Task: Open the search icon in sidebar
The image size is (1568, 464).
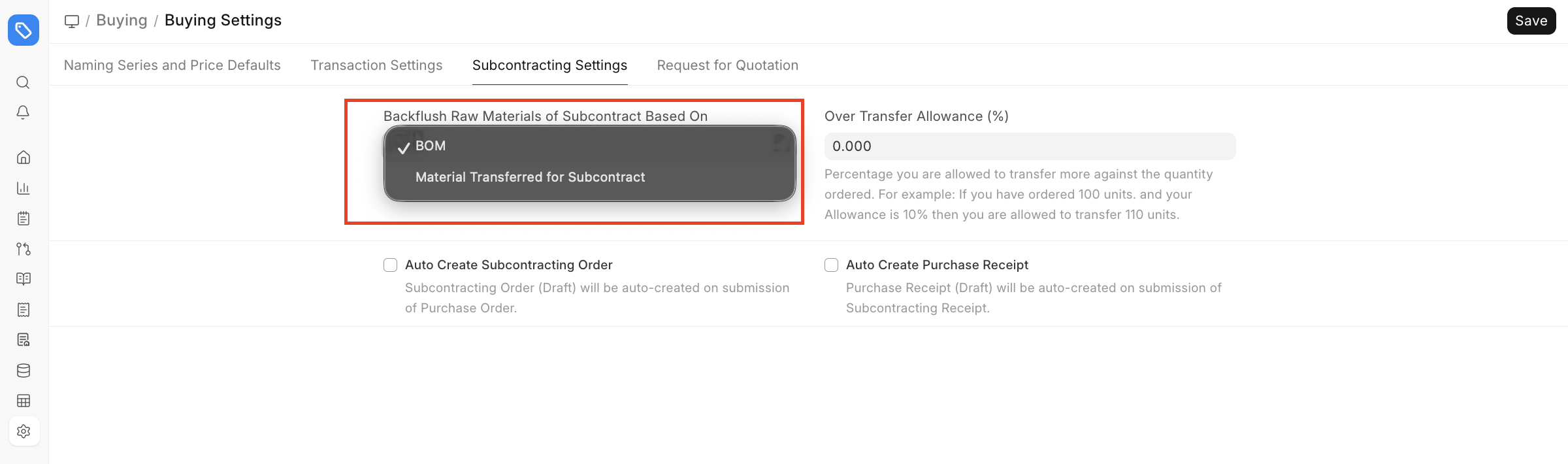Action: 23,82
